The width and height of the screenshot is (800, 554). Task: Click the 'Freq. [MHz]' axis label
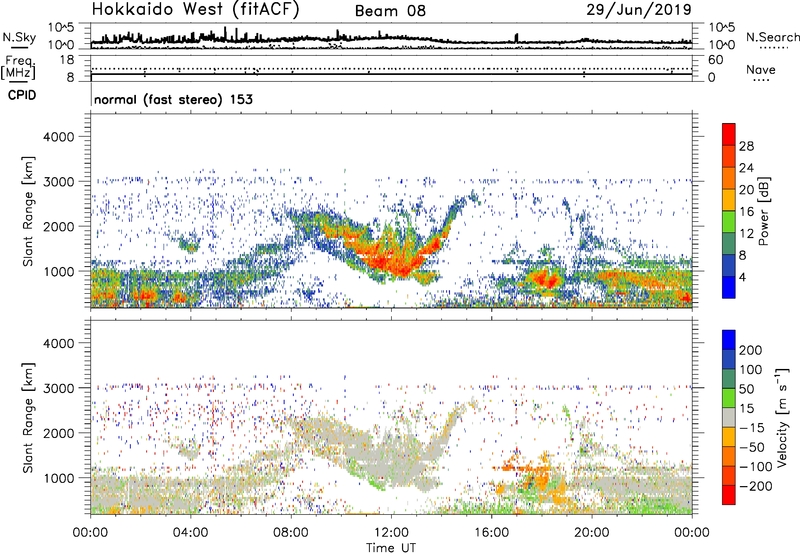[19, 68]
